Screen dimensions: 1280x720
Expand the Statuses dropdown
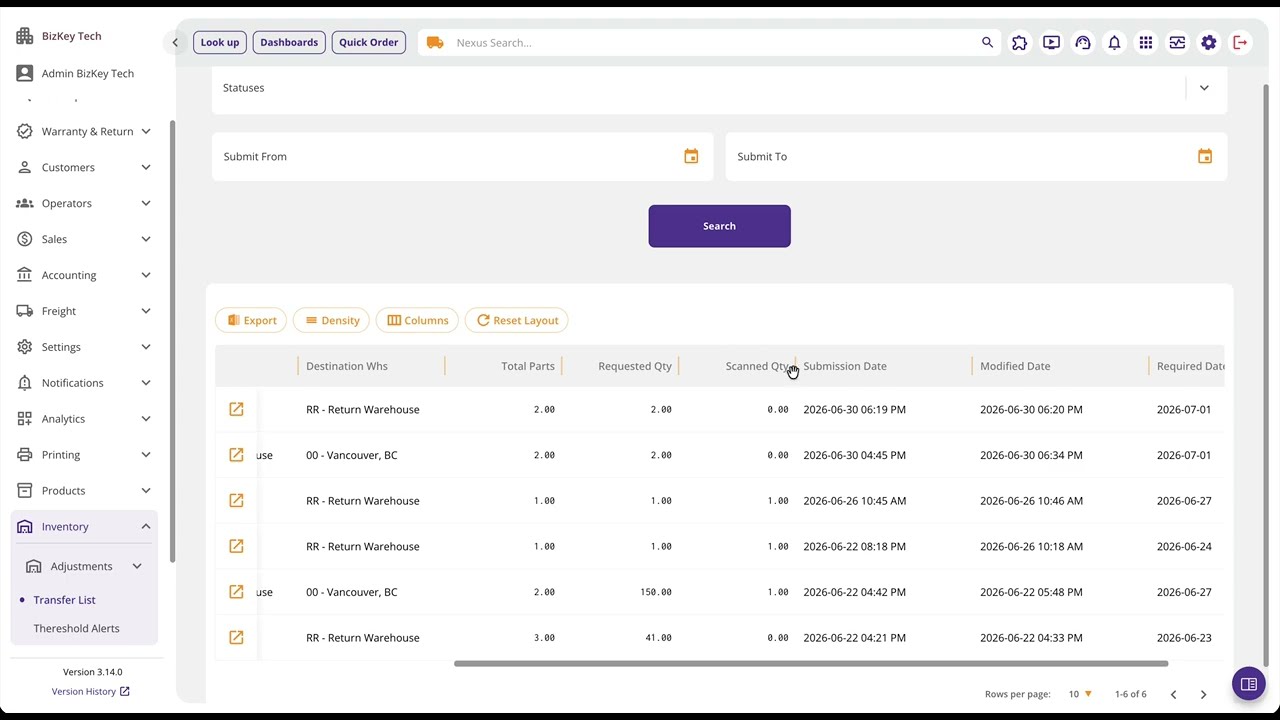[x=1204, y=88]
